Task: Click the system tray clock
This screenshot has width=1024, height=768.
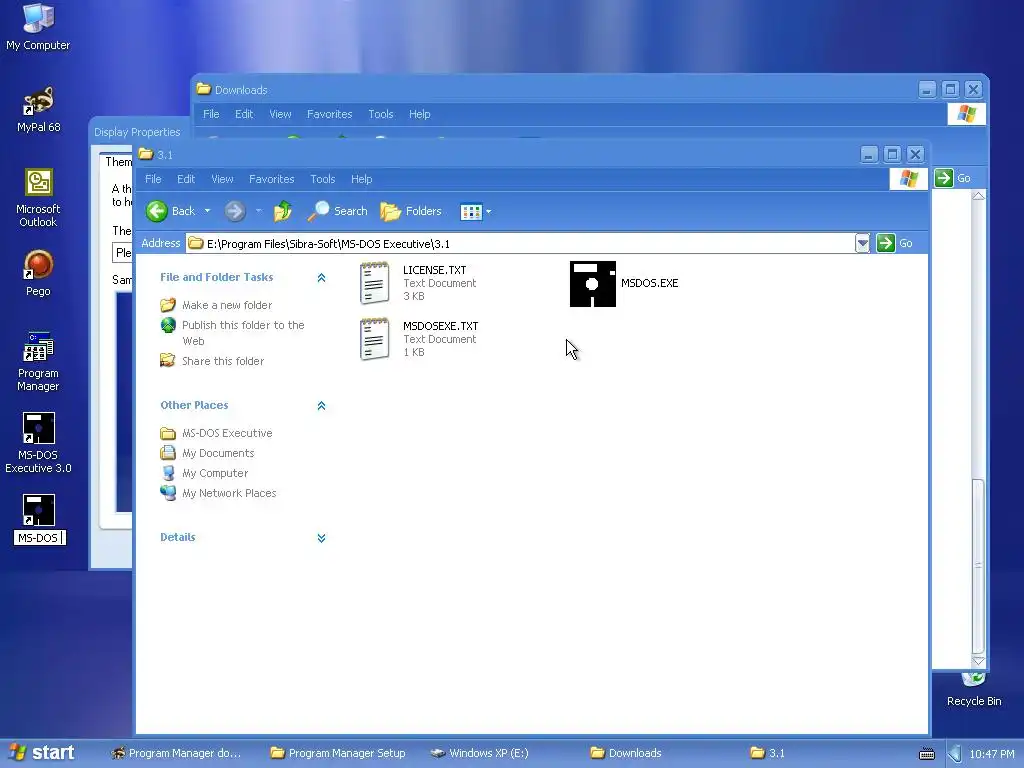Action: pos(991,754)
